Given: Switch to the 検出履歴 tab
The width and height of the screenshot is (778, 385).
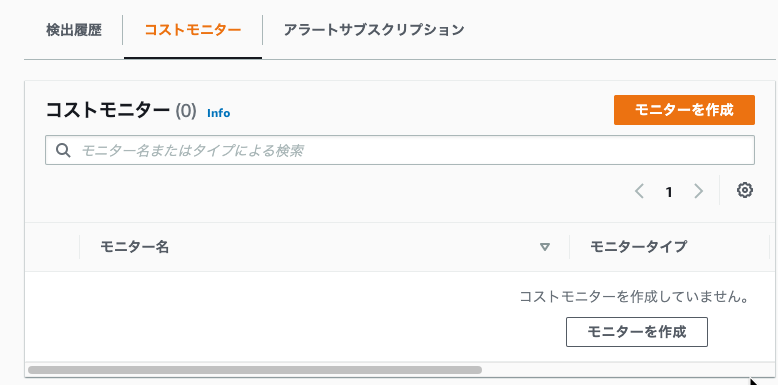Looking at the screenshot, I should [73, 30].
